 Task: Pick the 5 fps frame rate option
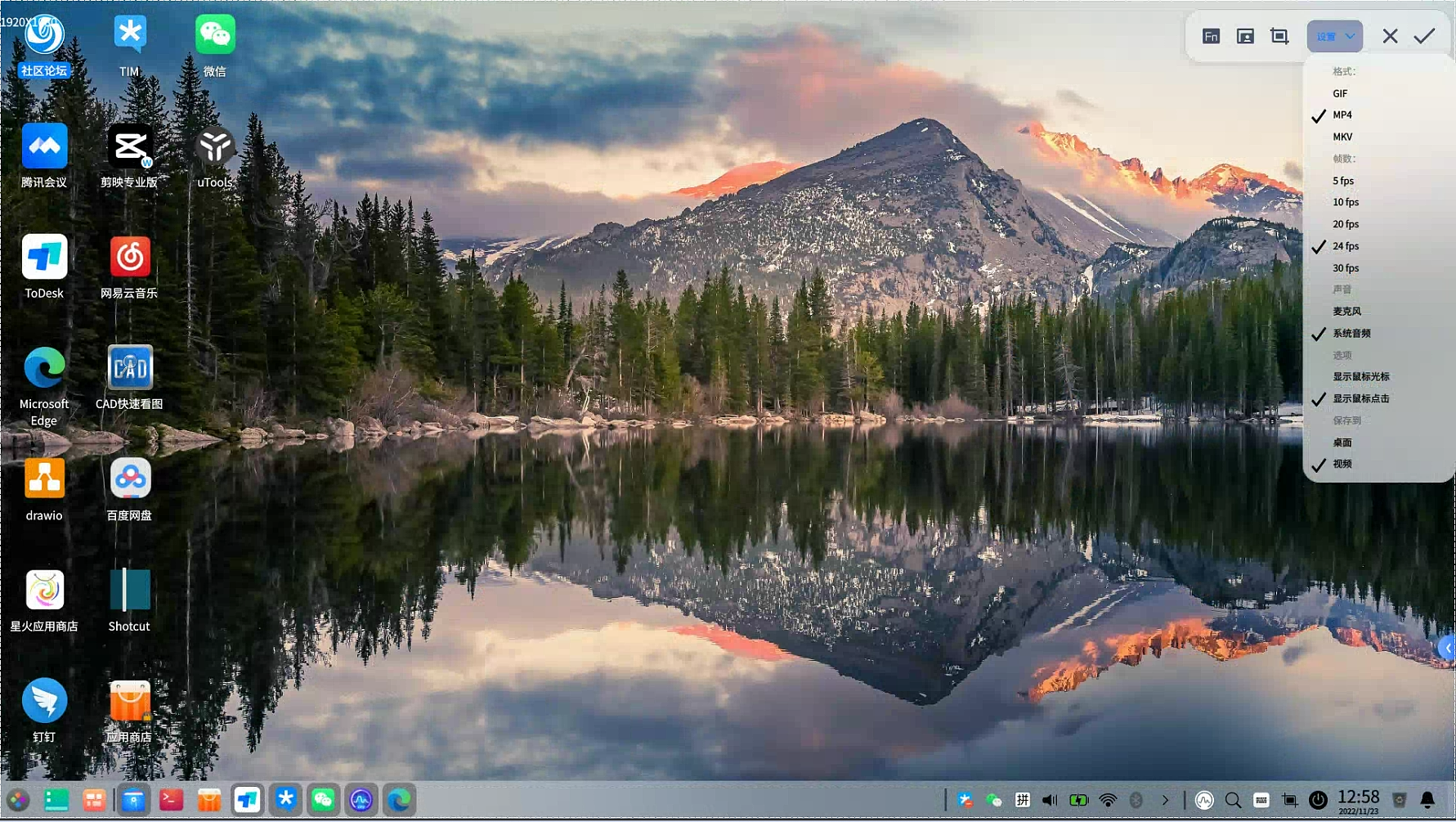pyautogui.click(x=1343, y=181)
